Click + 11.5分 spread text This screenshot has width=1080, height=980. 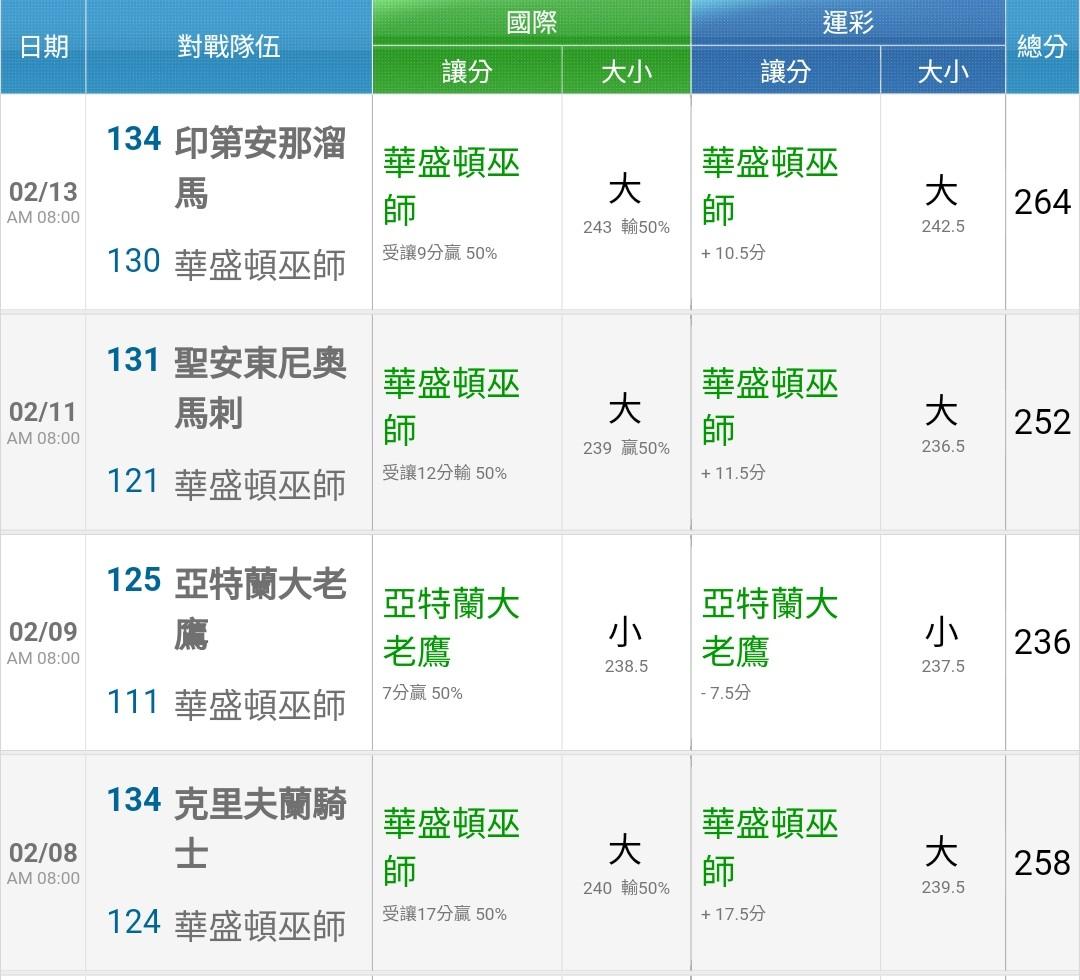tap(733, 473)
